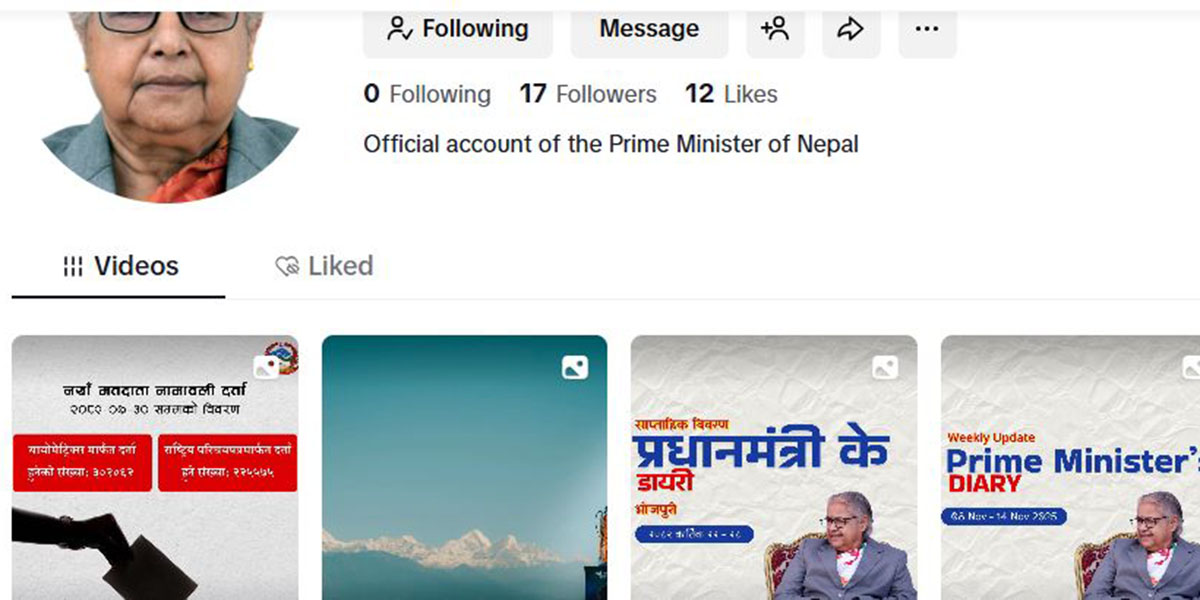Open the three-dot more options menu
Image resolution: width=1200 pixels, height=600 pixels.
point(927,29)
